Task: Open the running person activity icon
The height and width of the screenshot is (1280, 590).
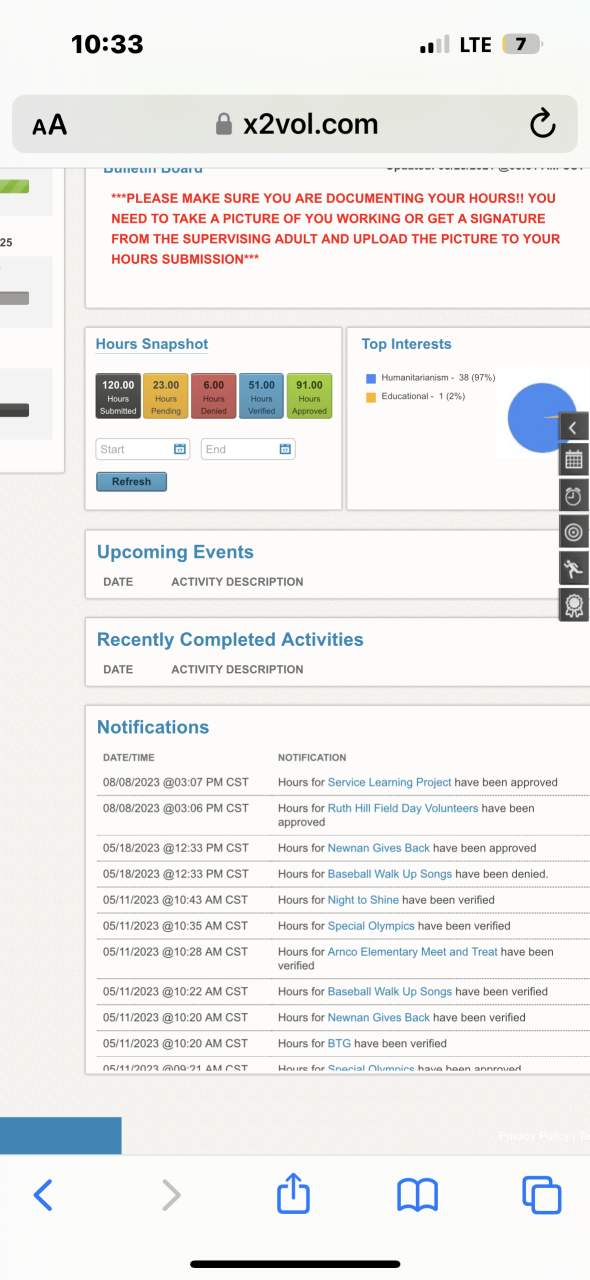Action: (x=573, y=568)
